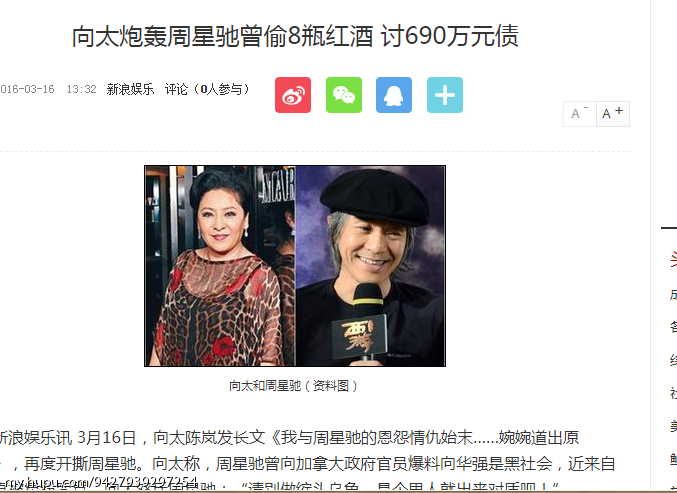Click the my.hupu.com watermark text
The image size is (677, 493).
(99, 482)
